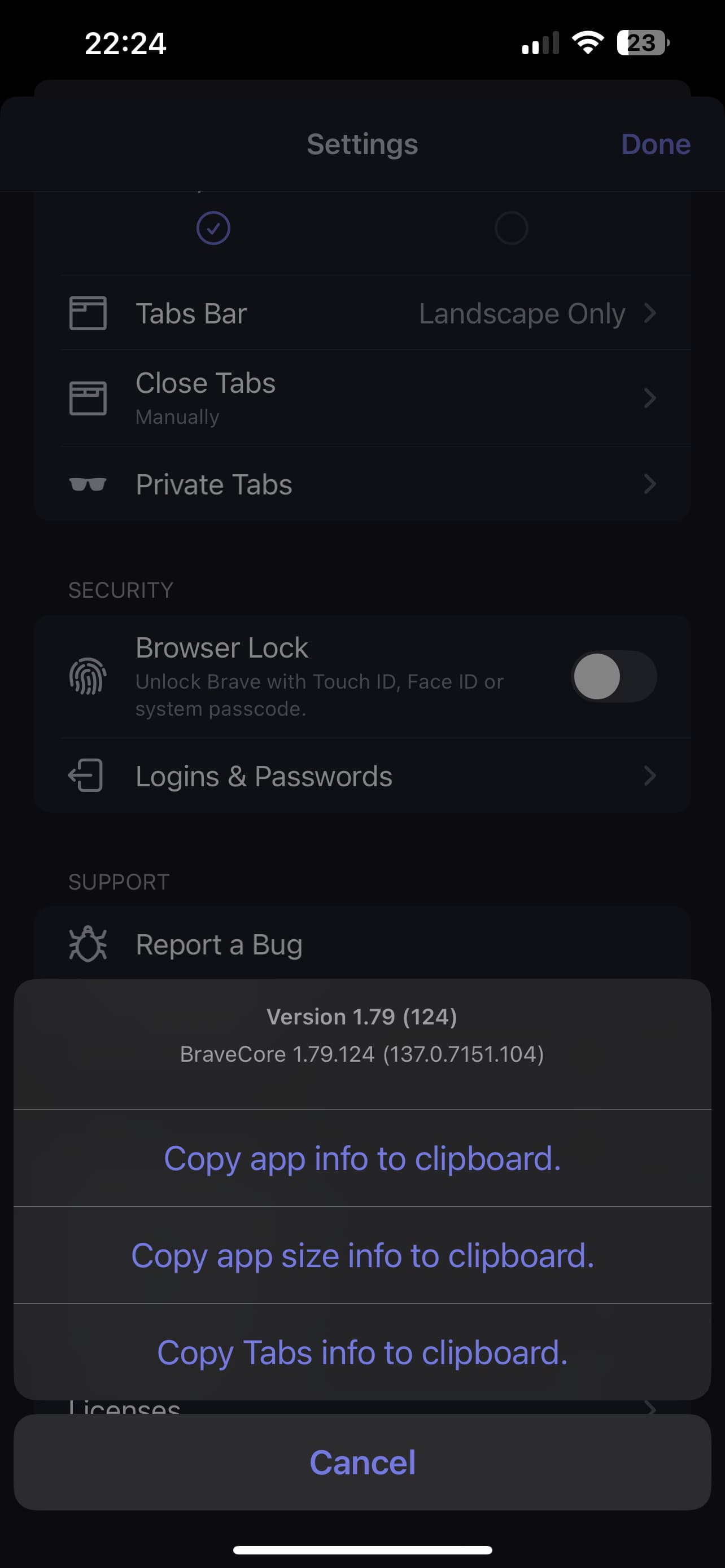Expand the Private Tabs chevron

[x=650, y=484]
